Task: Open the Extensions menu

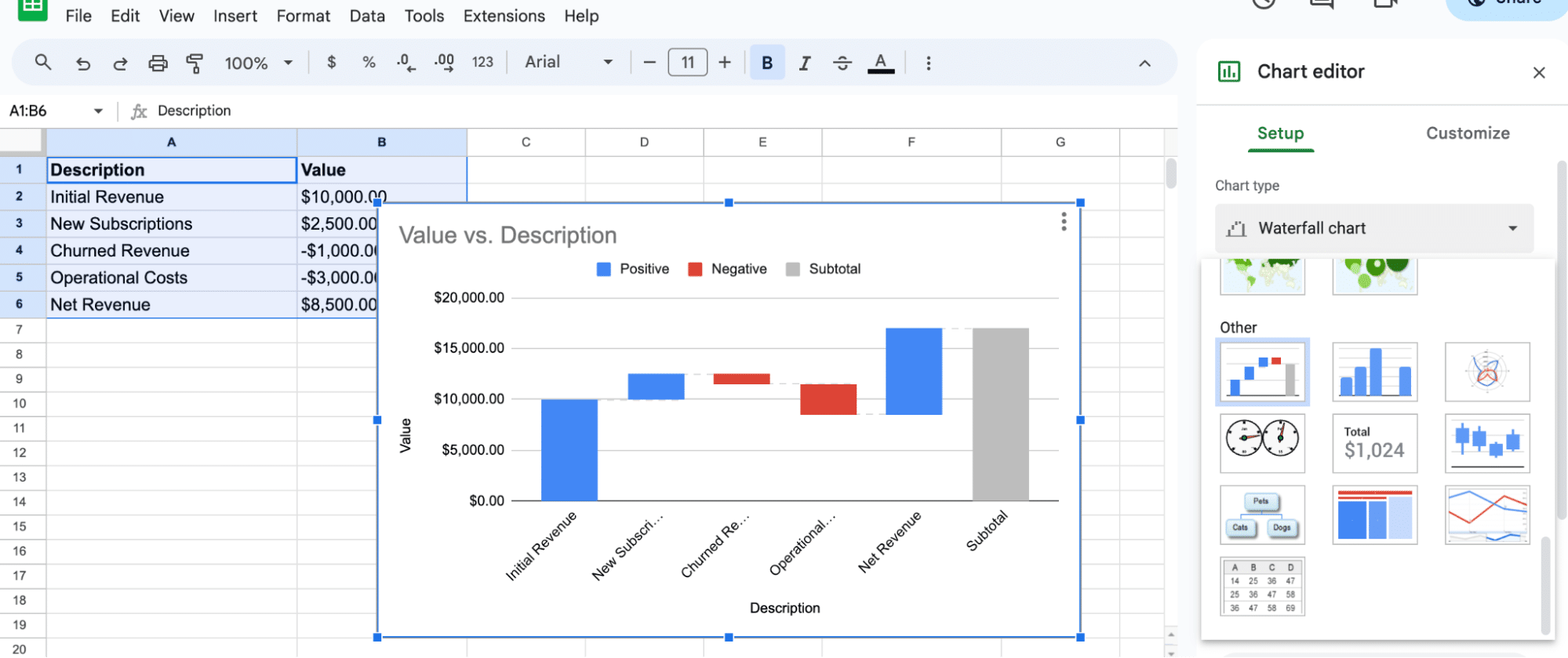Action: 504,16
